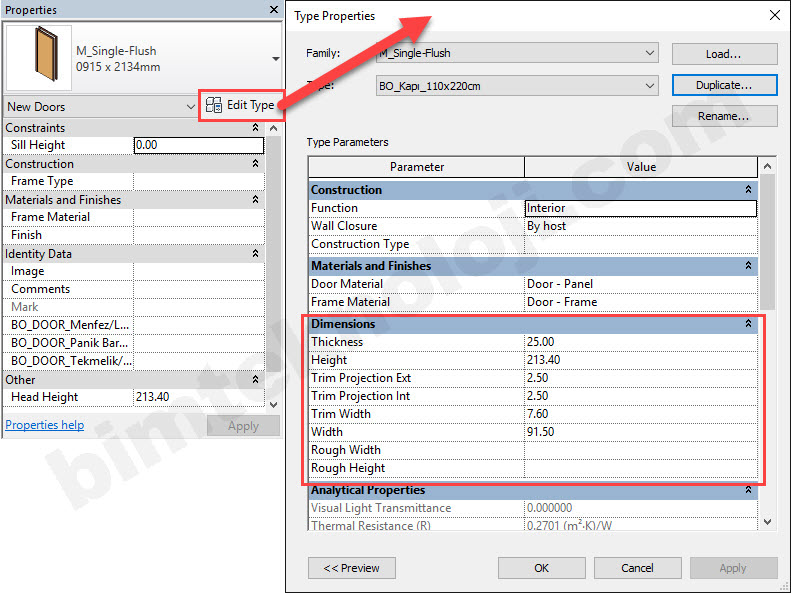Click the Edit Type icon button
This screenshot has height=593, width=791.
click(238, 105)
